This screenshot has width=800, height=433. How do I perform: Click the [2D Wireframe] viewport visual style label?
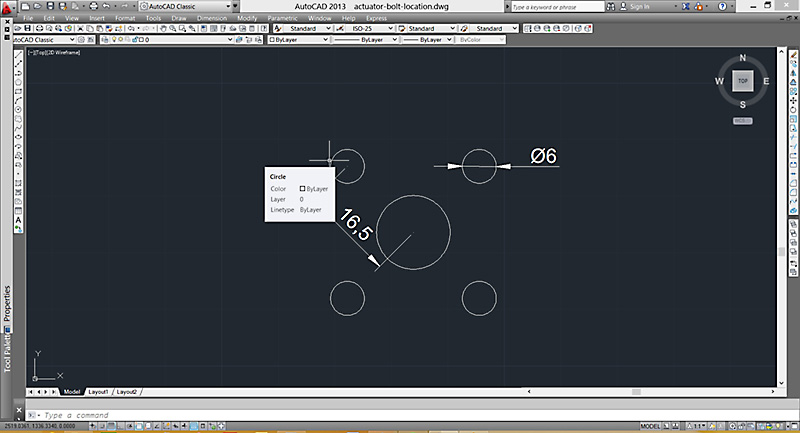64,53
